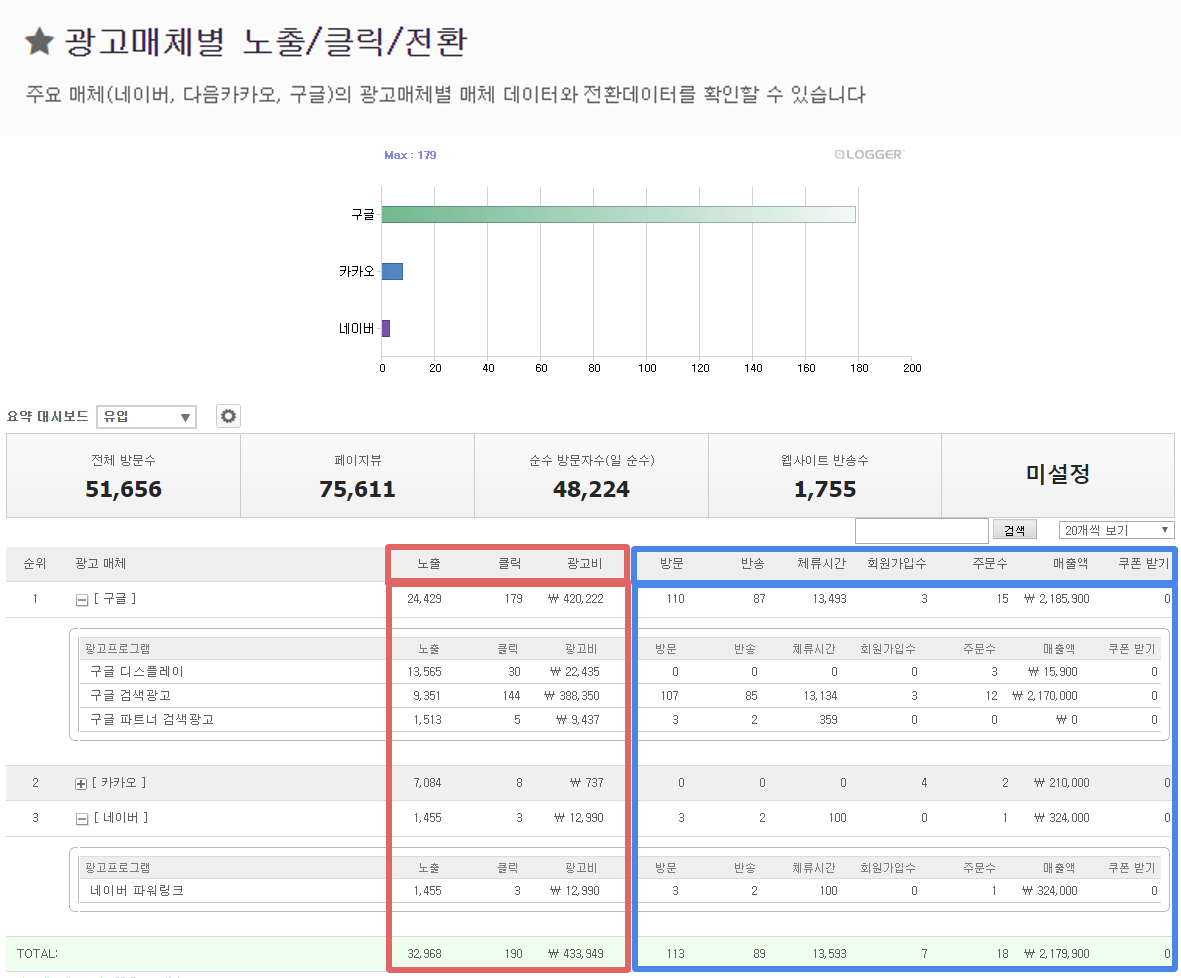Open the dashboard settings gear icon

[228, 416]
